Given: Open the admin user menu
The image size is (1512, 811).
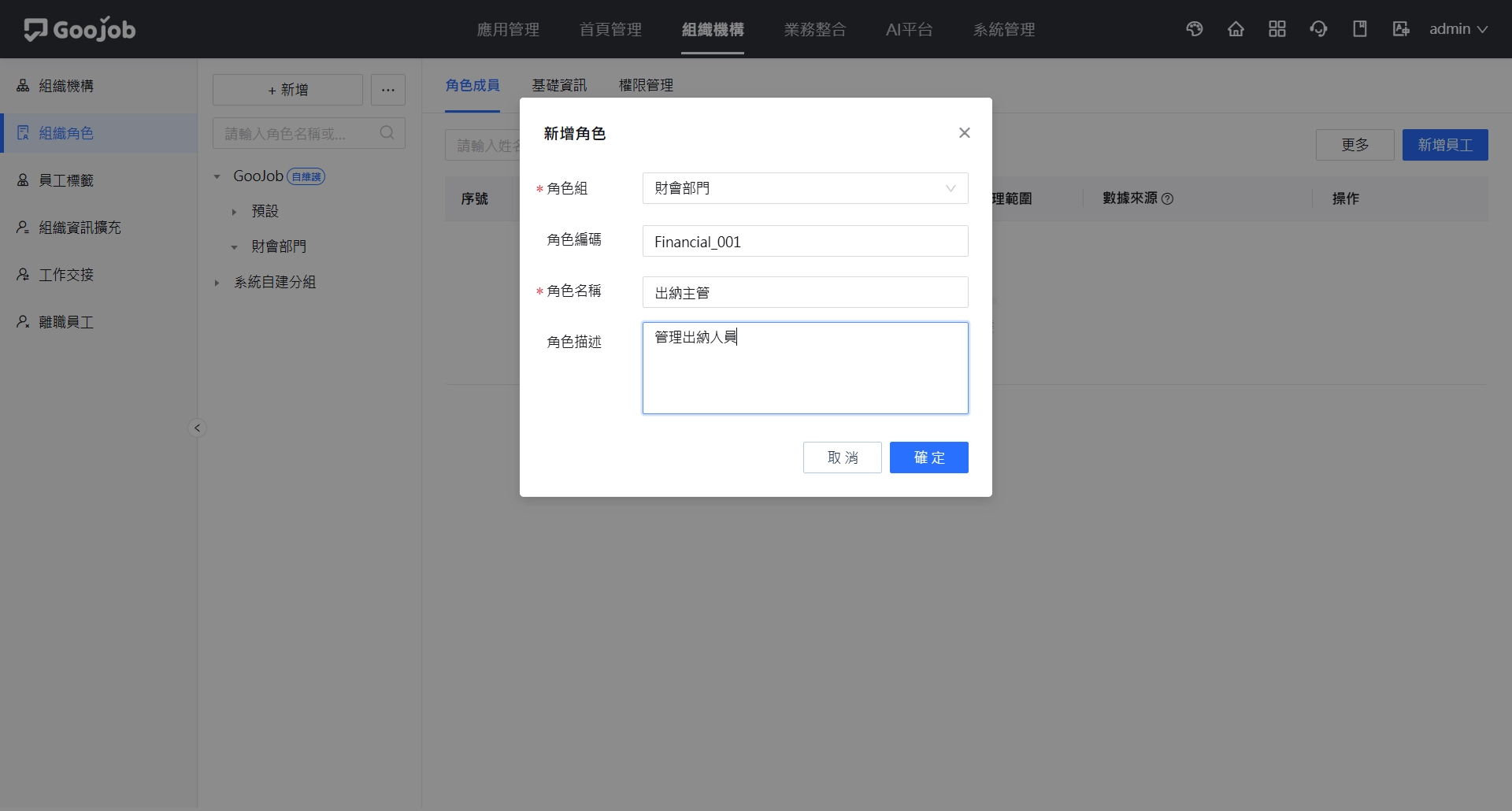Looking at the screenshot, I should coord(1458,29).
